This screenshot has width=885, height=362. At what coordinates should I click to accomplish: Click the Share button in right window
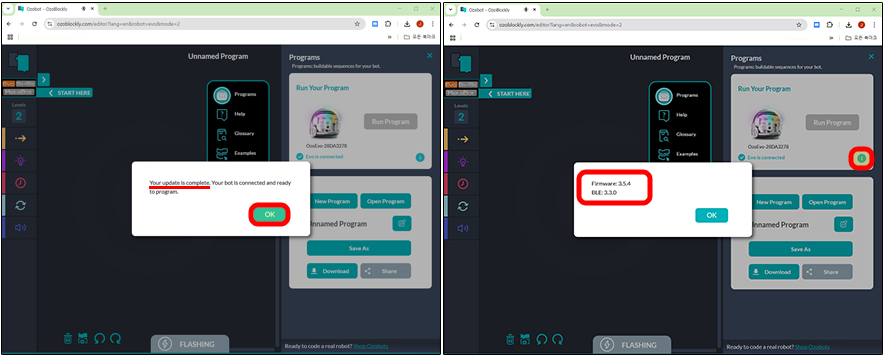(x=827, y=272)
